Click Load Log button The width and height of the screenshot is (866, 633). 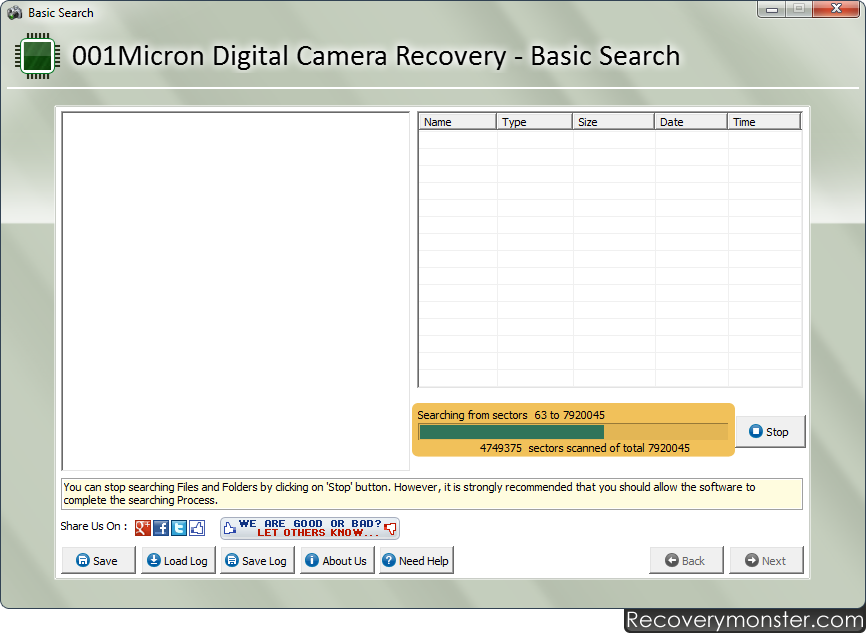(x=178, y=561)
